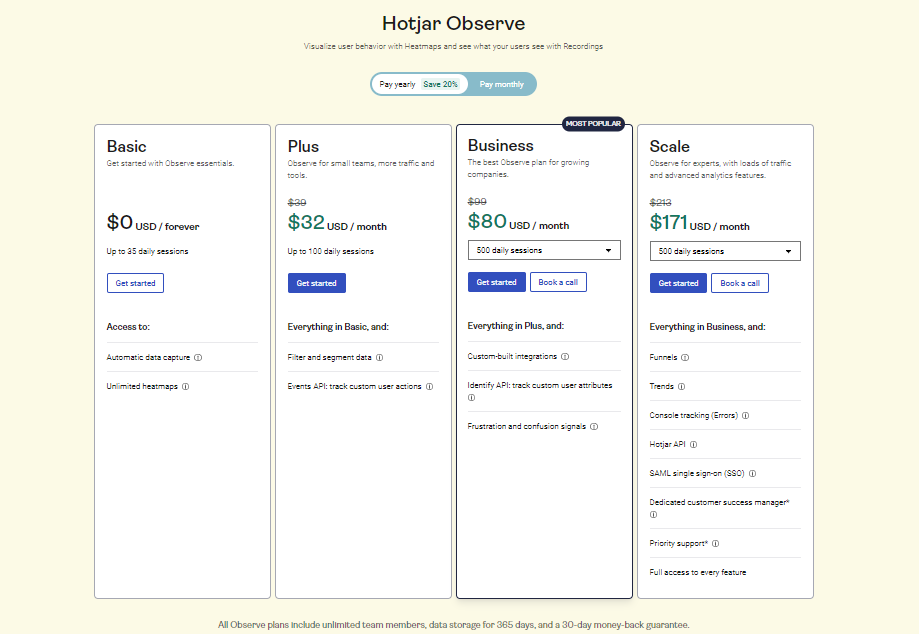The image size is (919, 634).
Task: Click the Most Popular badge
Action: (593, 124)
